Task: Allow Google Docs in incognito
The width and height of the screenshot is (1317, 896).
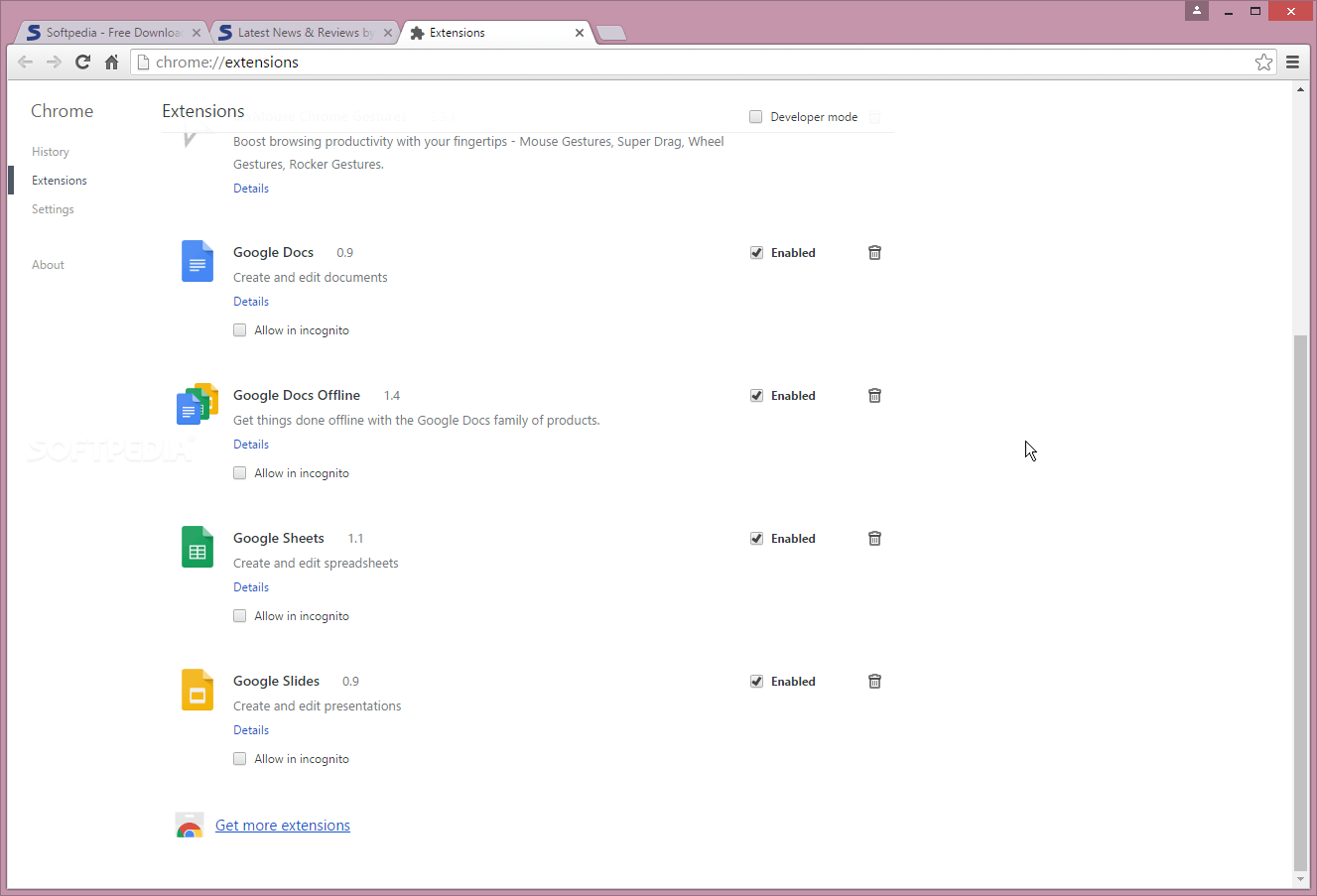Action: [239, 329]
